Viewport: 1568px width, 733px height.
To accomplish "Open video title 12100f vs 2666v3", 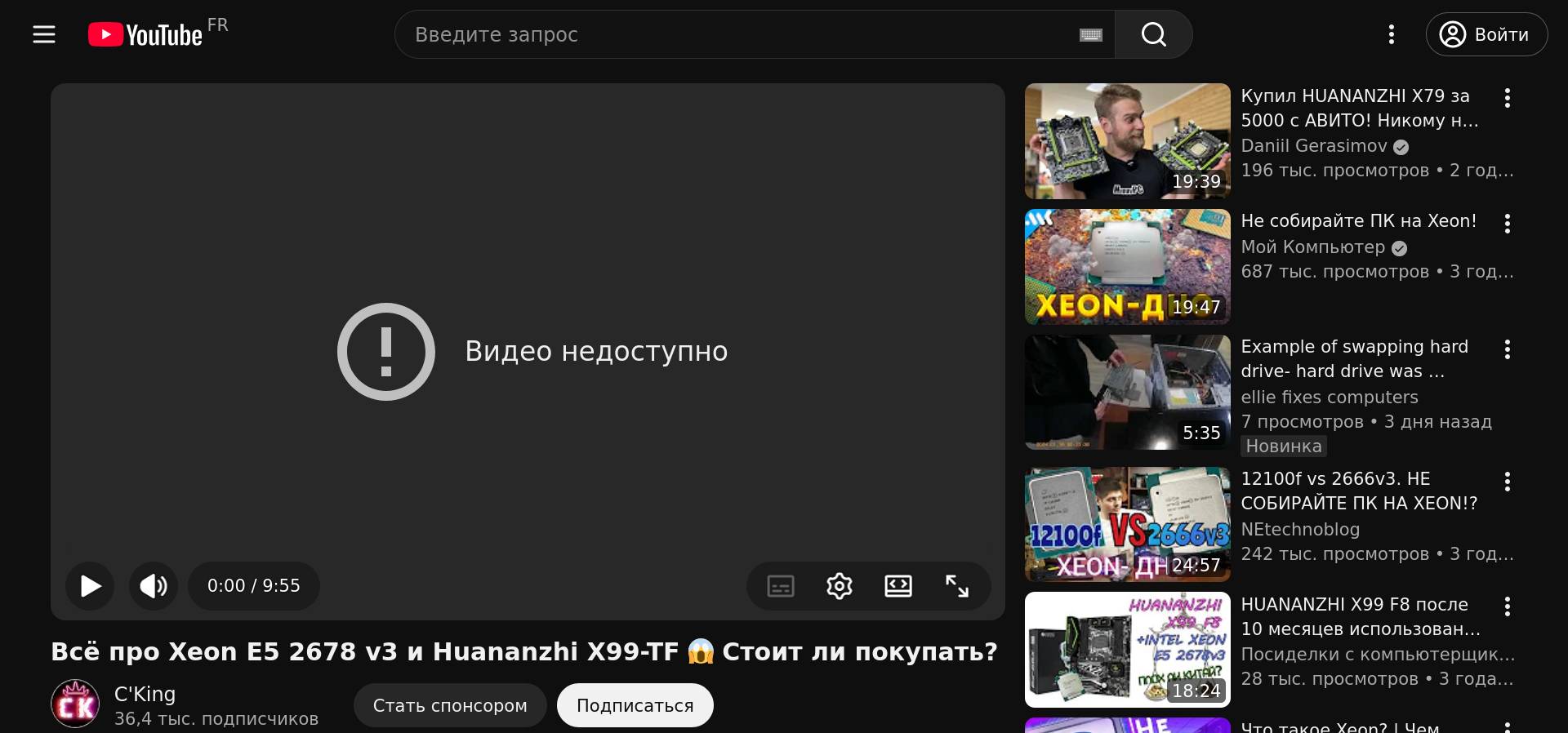I will click(1360, 491).
